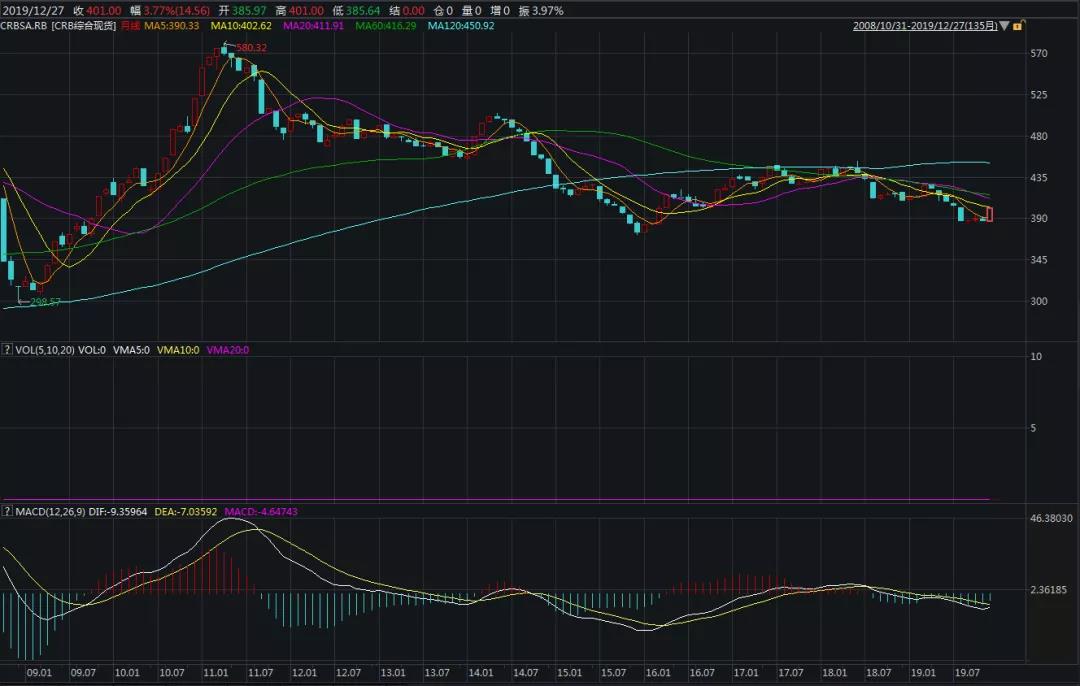Click the DEA:-7.03592 readout

tap(185, 512)
